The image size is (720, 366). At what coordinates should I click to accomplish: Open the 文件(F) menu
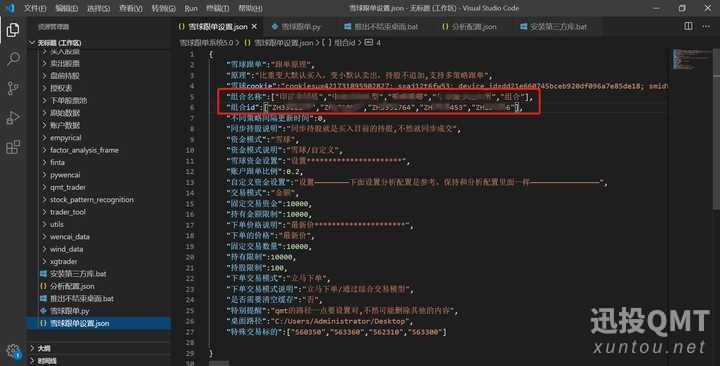coord(35,8)
